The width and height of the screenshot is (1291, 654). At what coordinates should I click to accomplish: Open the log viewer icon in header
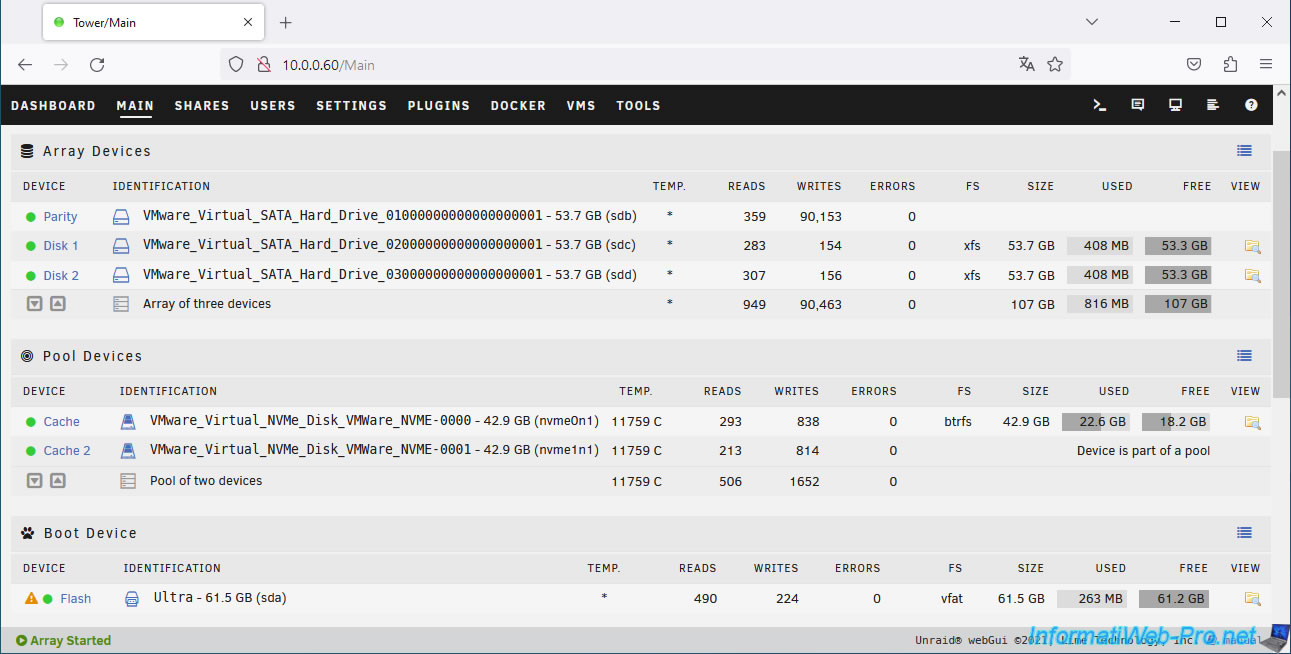tap(1213, 105)
